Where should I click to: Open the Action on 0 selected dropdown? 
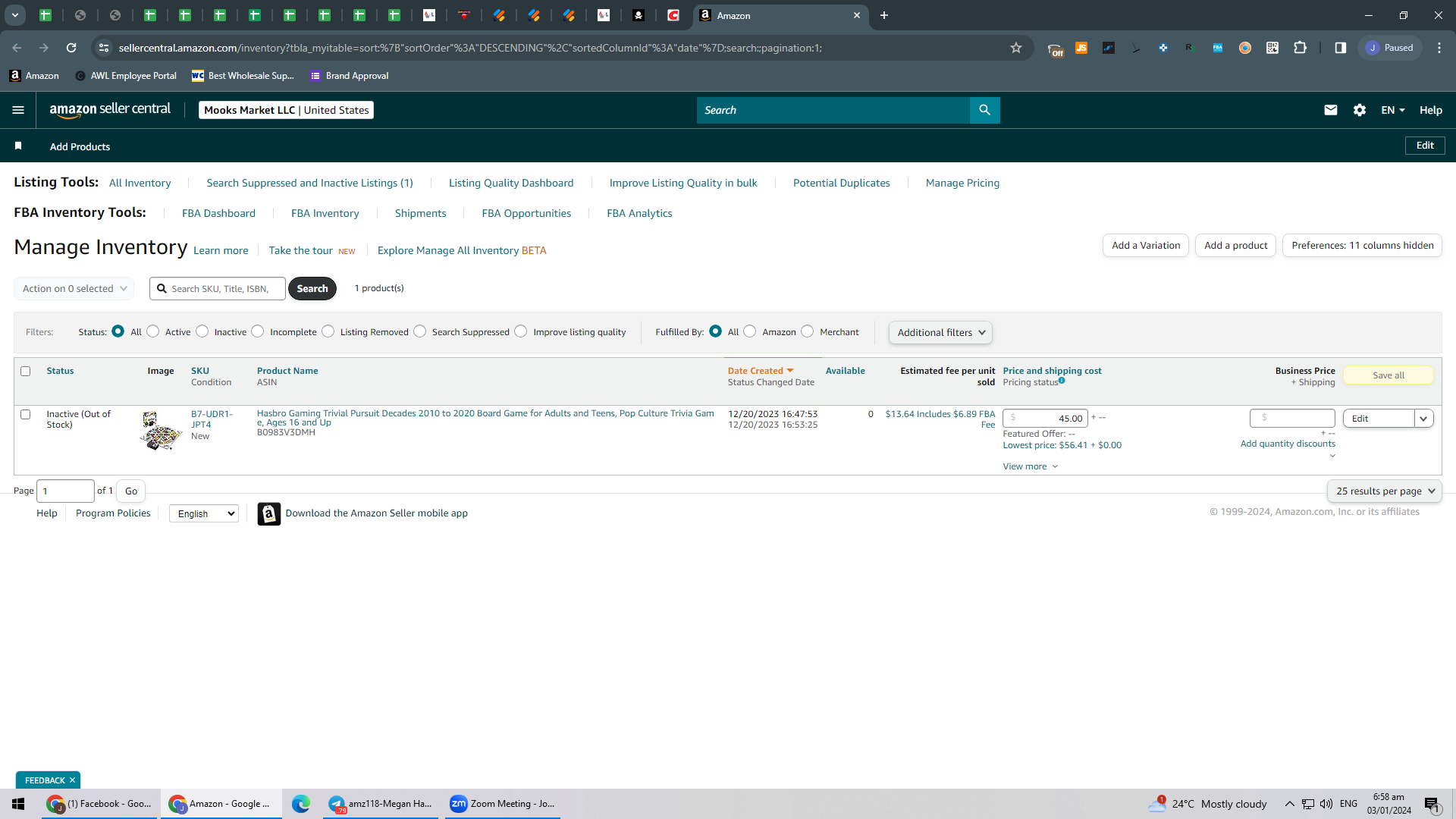click(74, 288)
